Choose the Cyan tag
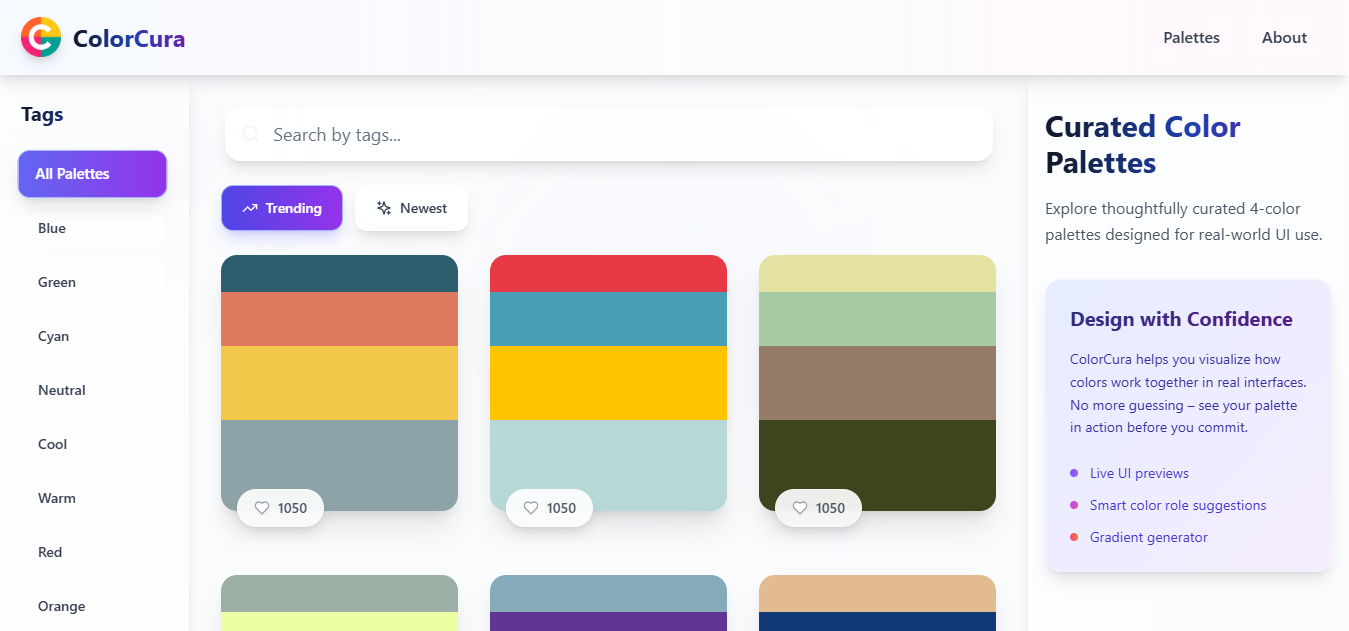1349x631 pixels. [54, 336]
